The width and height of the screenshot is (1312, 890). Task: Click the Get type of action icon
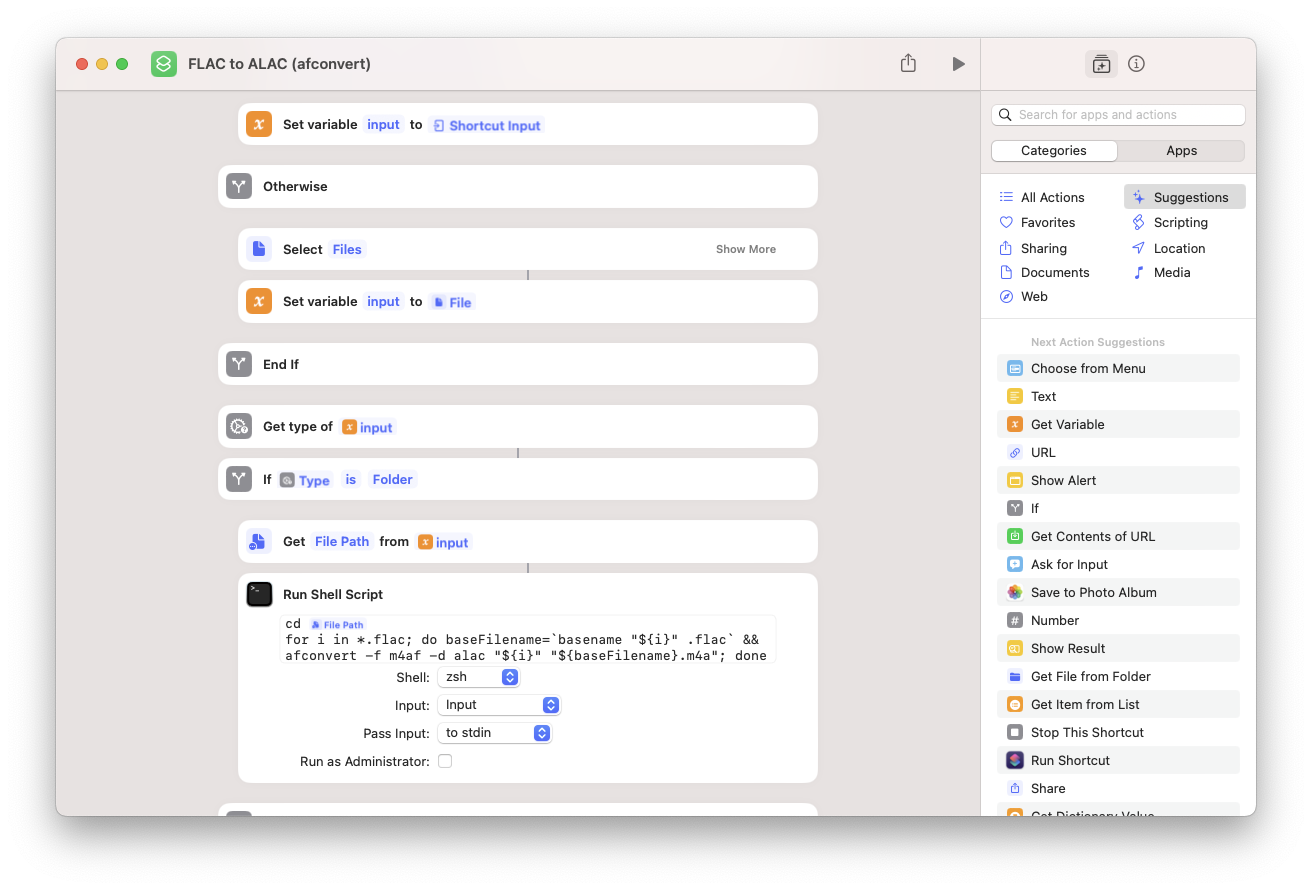(239, 427)
